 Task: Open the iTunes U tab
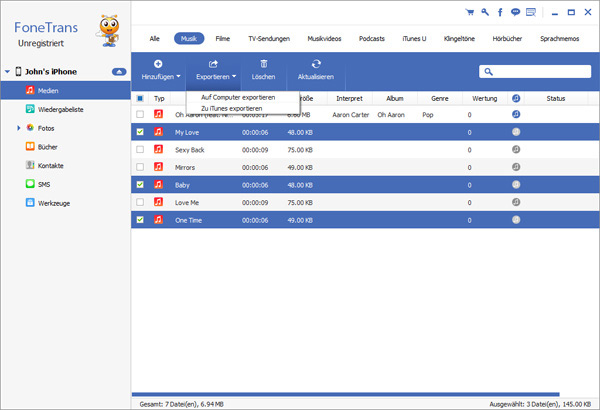click(414, 39)
